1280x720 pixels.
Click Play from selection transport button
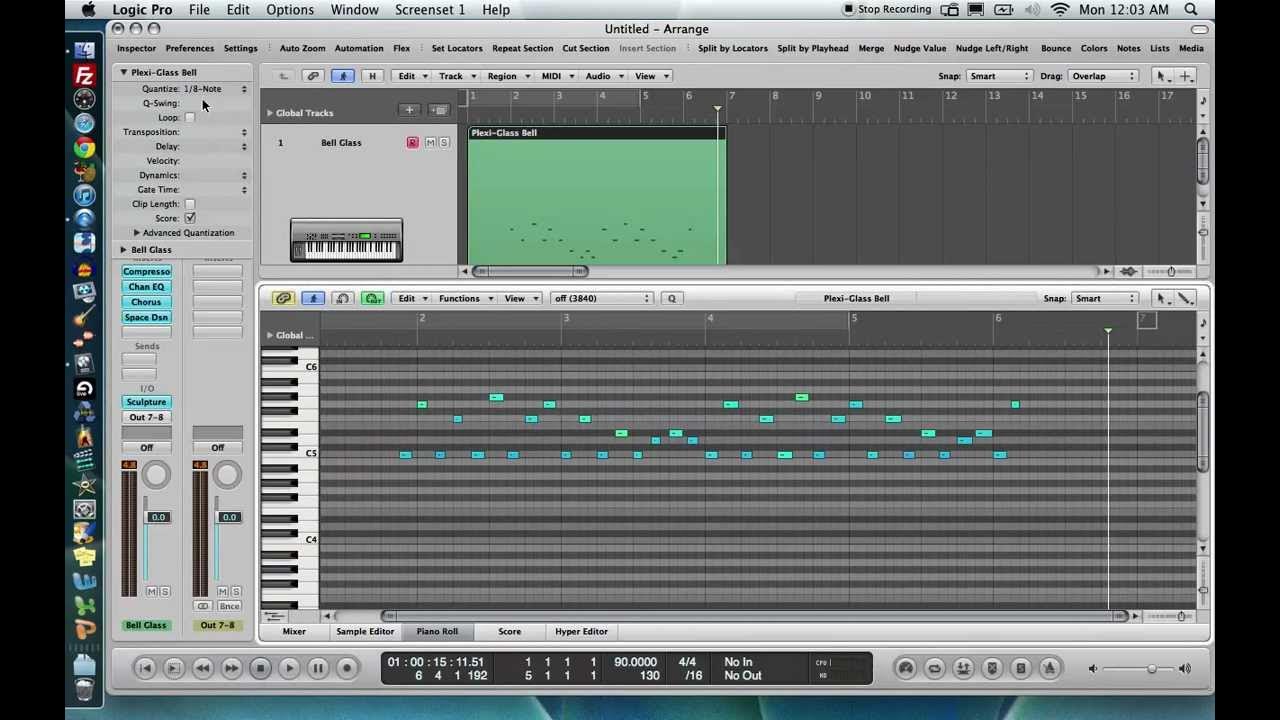point(173,668)
